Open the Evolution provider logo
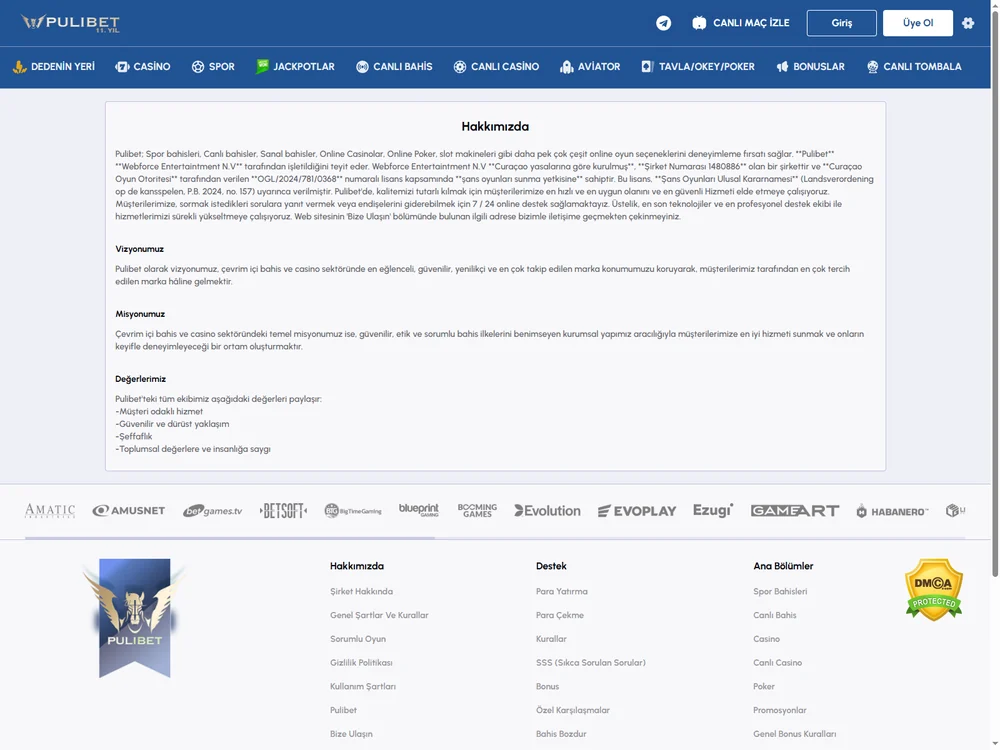The height and width of the screenshot is (750, 1000). coord(547,511)
